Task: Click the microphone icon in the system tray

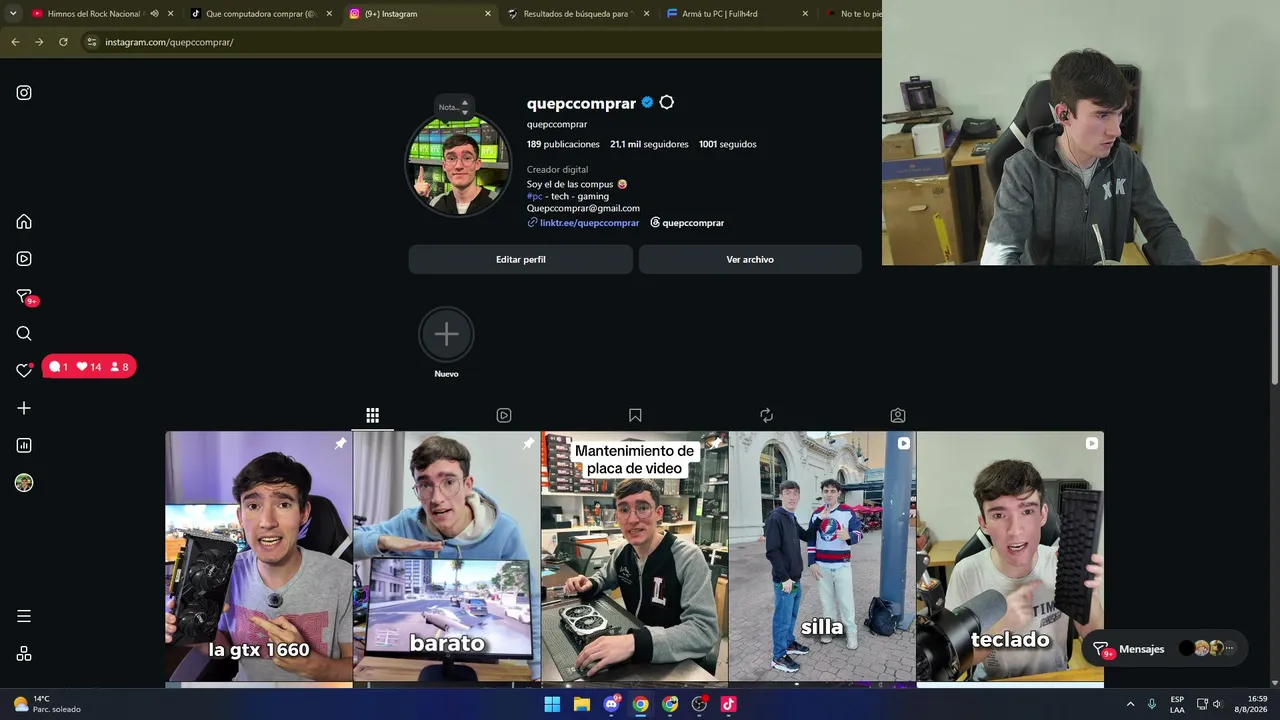Action: coord(1152,704)
